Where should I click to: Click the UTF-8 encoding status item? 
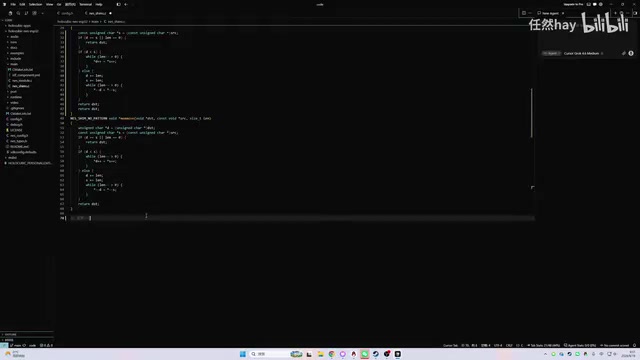pos(498,346)
